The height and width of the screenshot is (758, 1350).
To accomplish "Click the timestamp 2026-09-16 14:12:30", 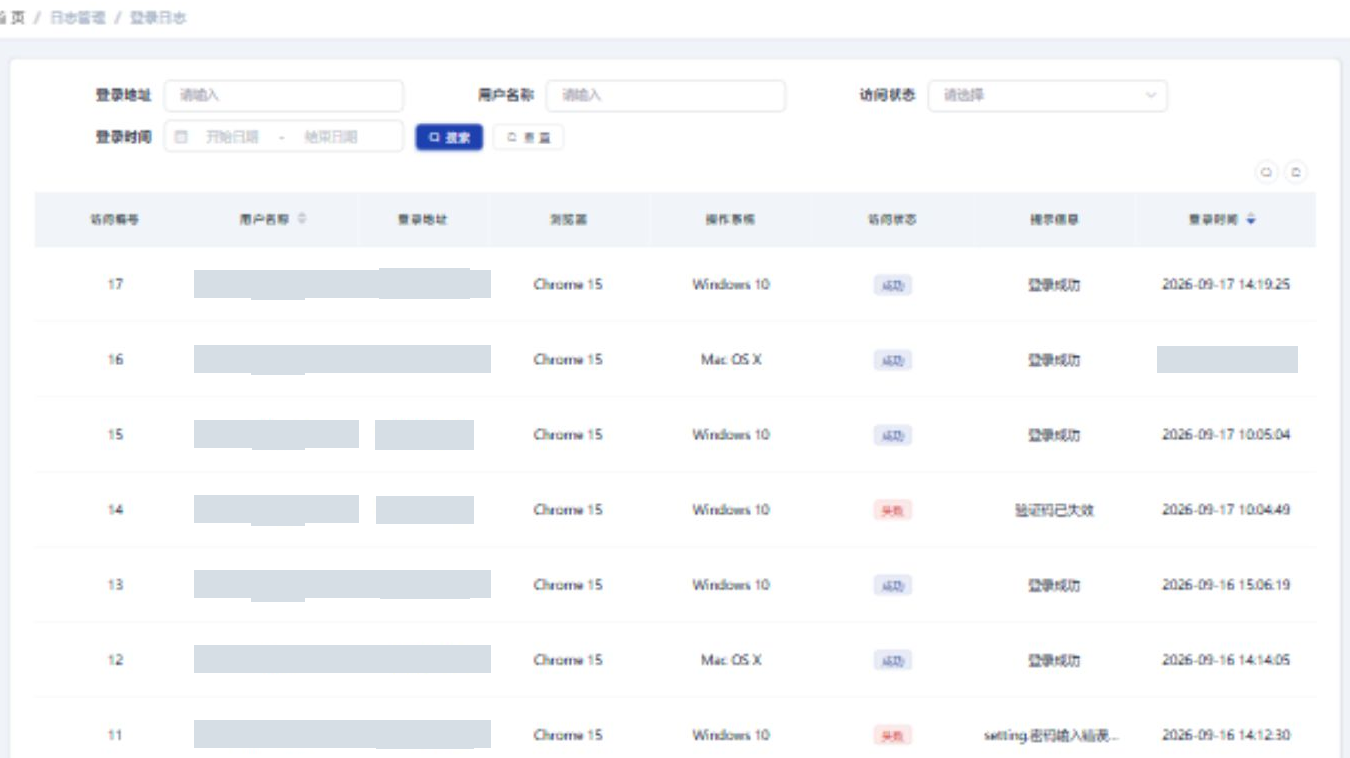I will 1226,735.
